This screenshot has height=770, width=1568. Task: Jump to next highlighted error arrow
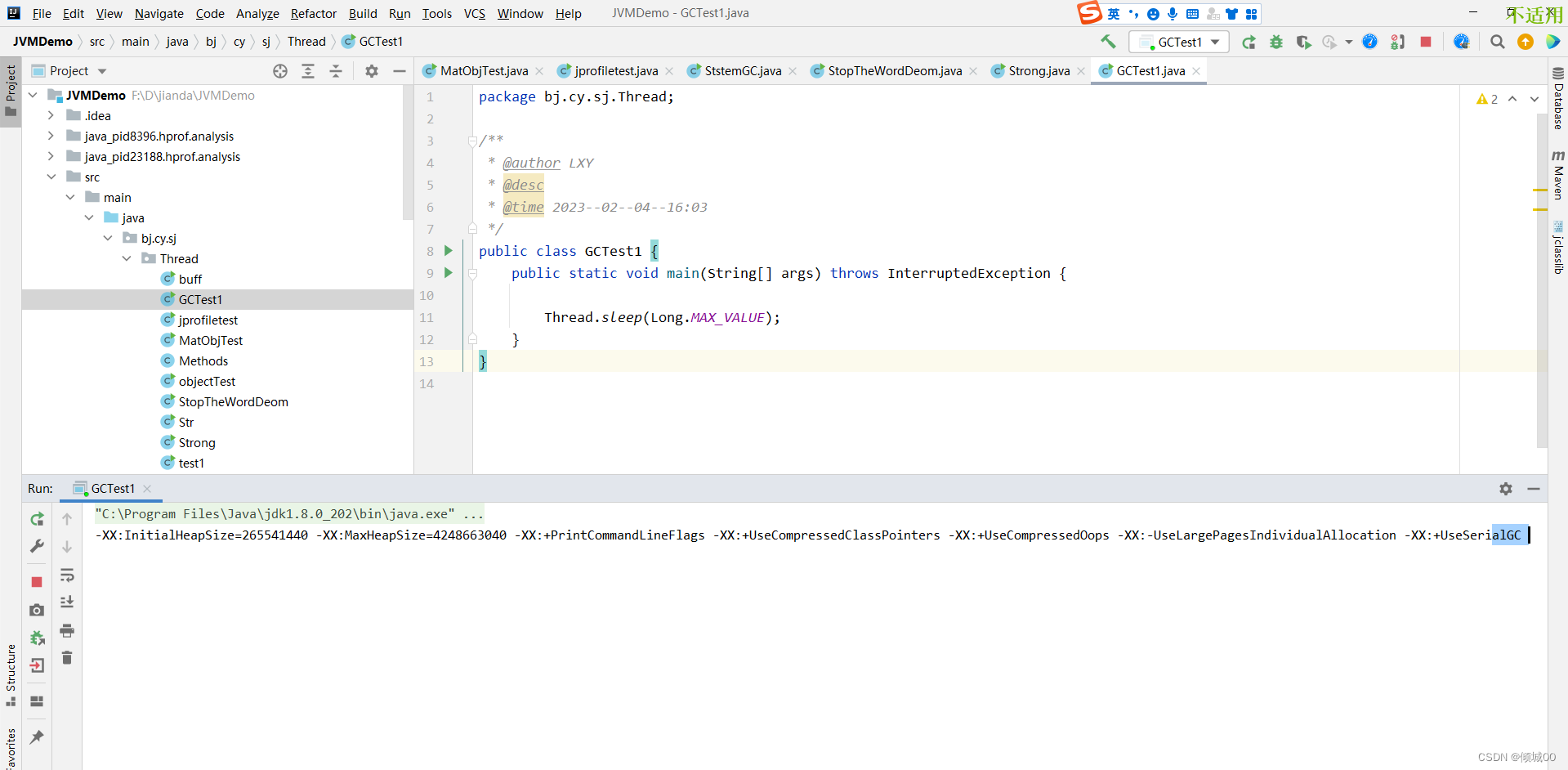(x=1534, y=99)
